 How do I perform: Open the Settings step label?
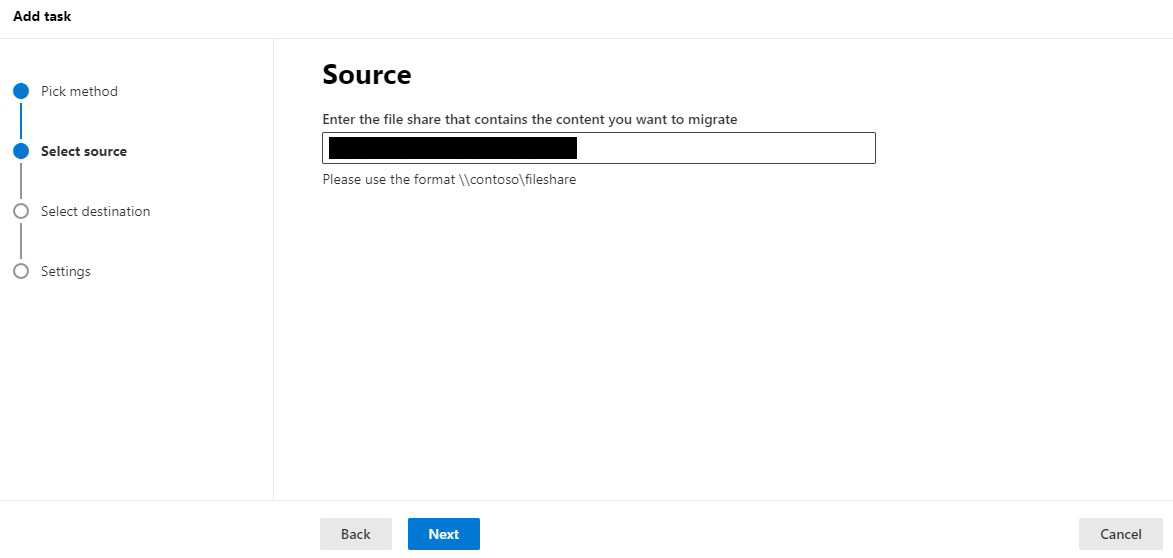pyautogui.click(x=66, y=271)
